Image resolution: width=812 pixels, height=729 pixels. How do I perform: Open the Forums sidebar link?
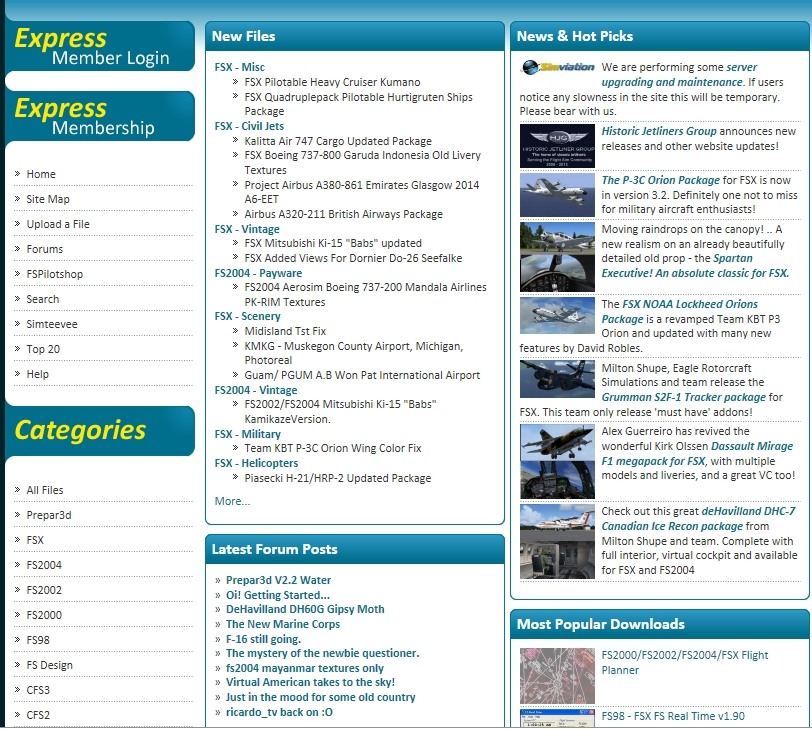pos(45,249)
